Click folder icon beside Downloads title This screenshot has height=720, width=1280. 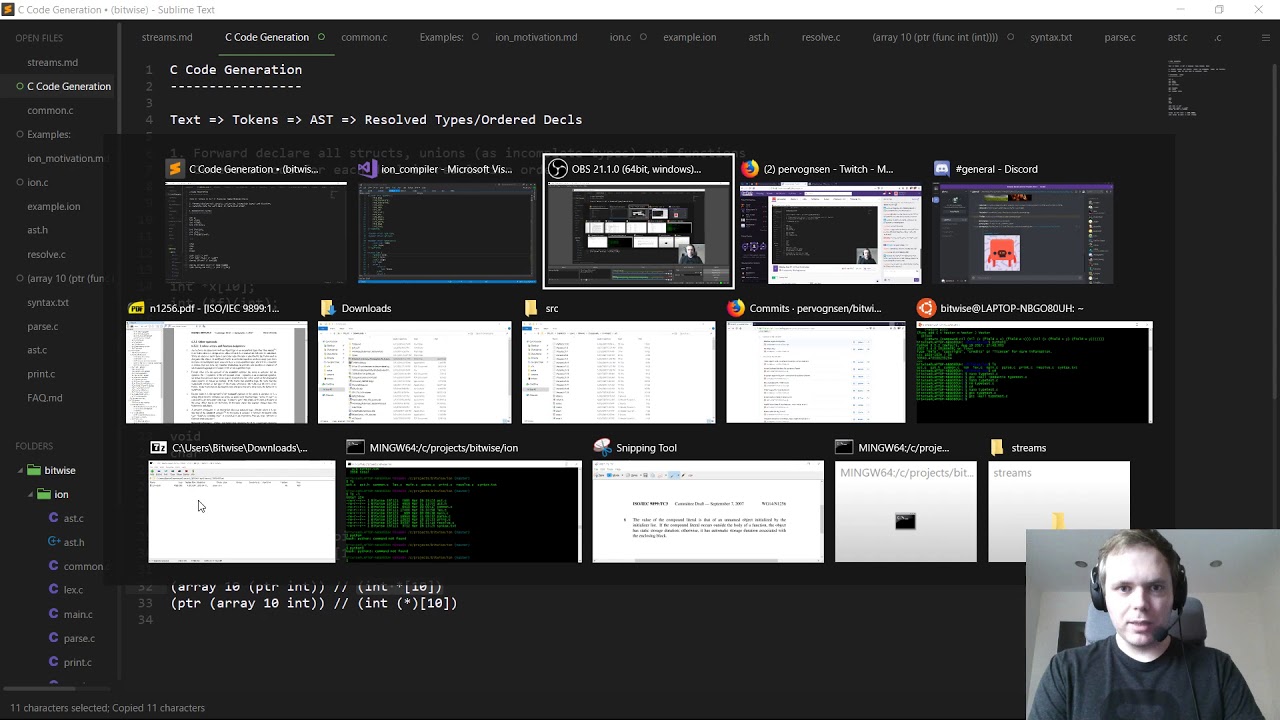328,308
